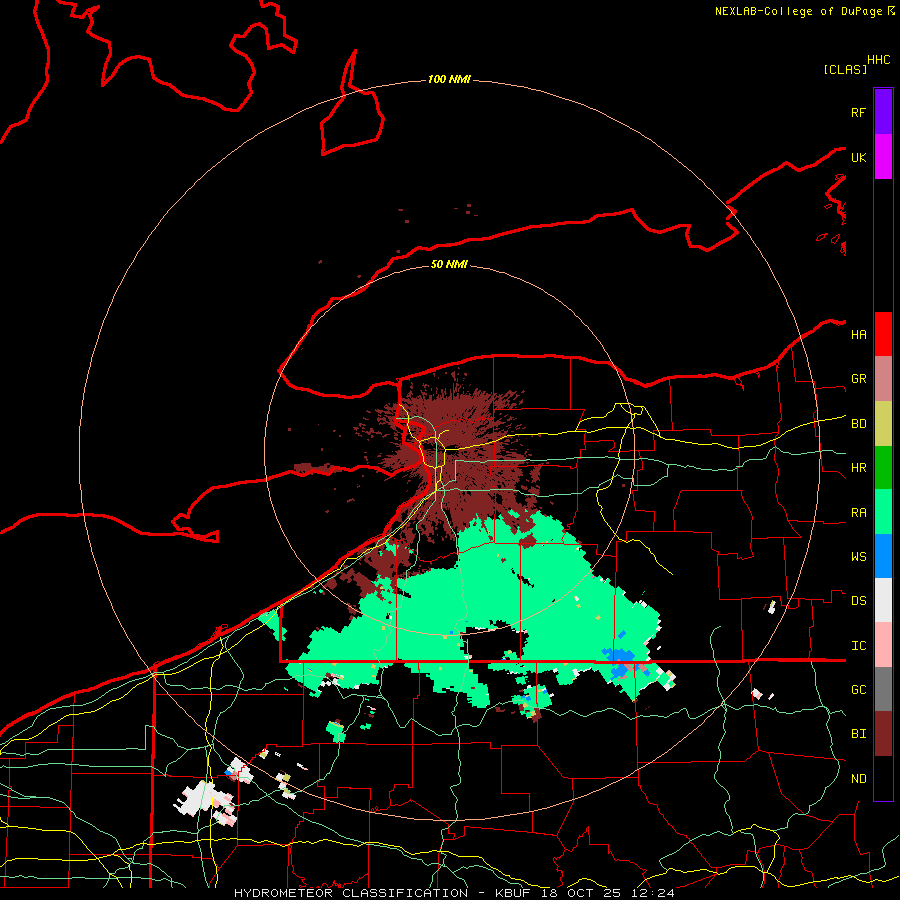Select the IC pink legend swatch
This screenshot has width=900, height=900.
pyautogui.click(x=883, y=645)
